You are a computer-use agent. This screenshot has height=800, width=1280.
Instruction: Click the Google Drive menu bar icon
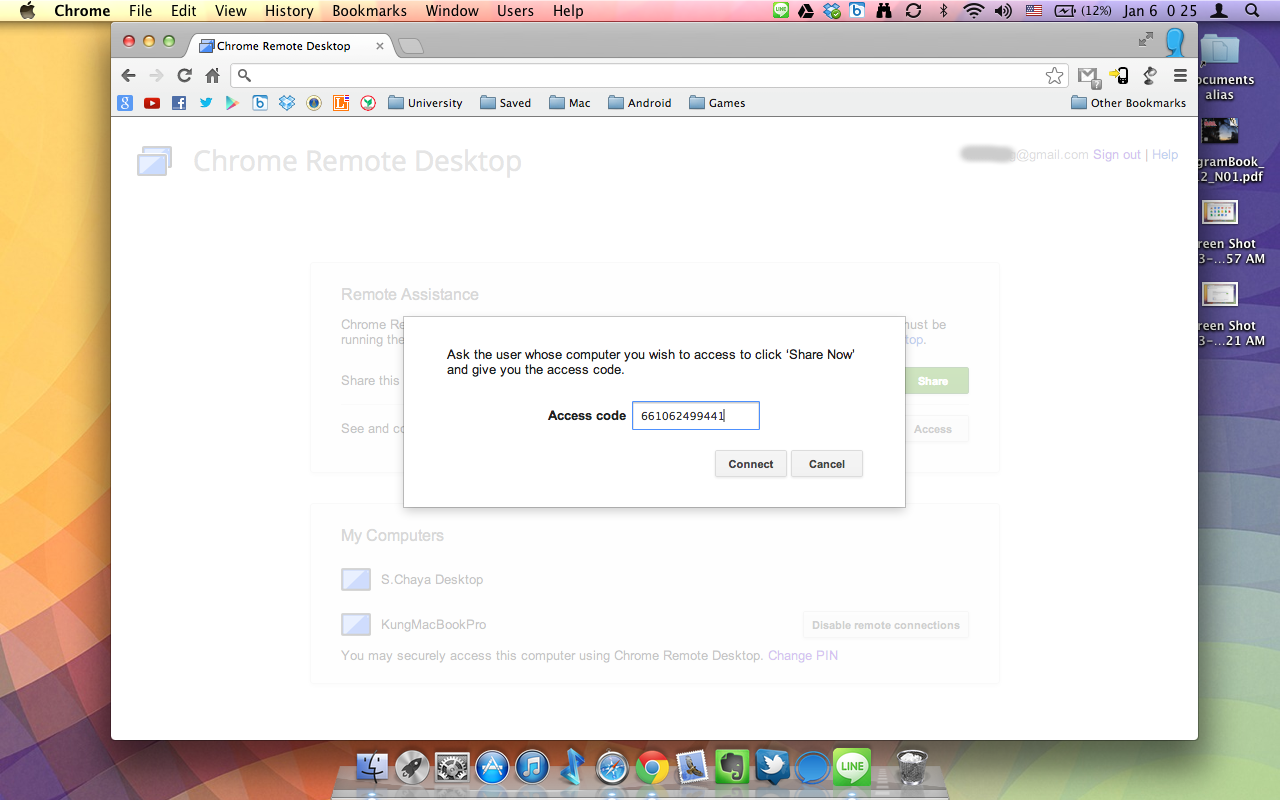(x=807, y=10)
